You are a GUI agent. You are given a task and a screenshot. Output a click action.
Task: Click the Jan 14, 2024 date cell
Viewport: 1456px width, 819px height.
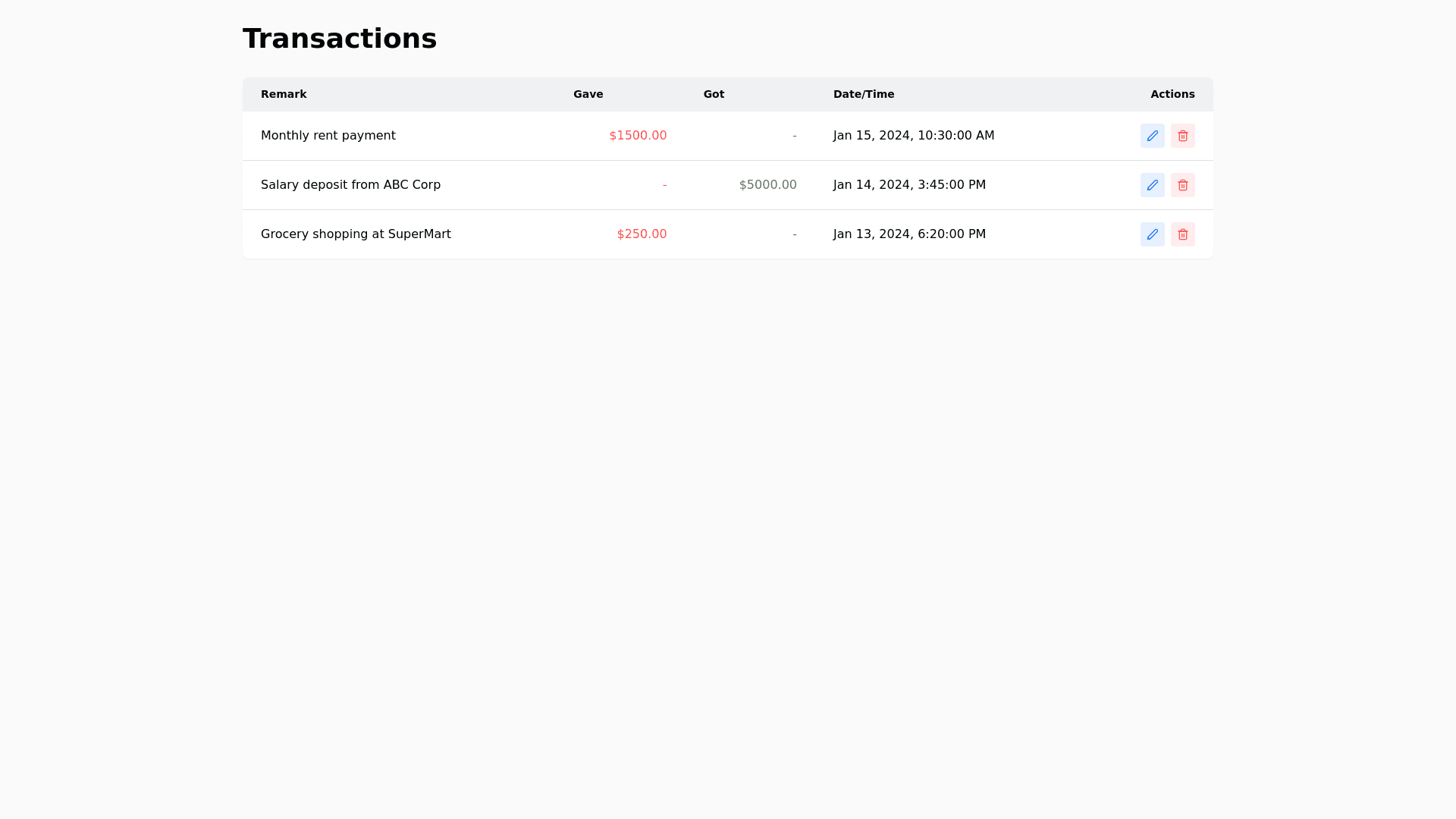point(909,185)
